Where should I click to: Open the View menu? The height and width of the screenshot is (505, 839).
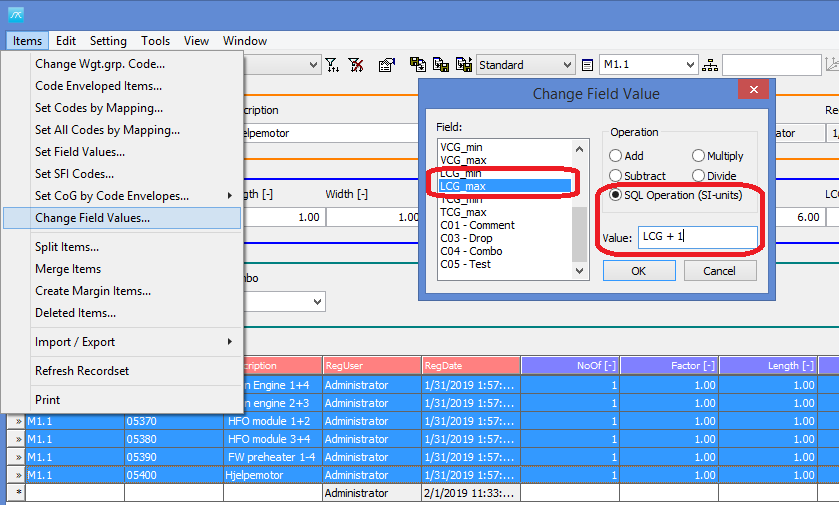[196, 41]
